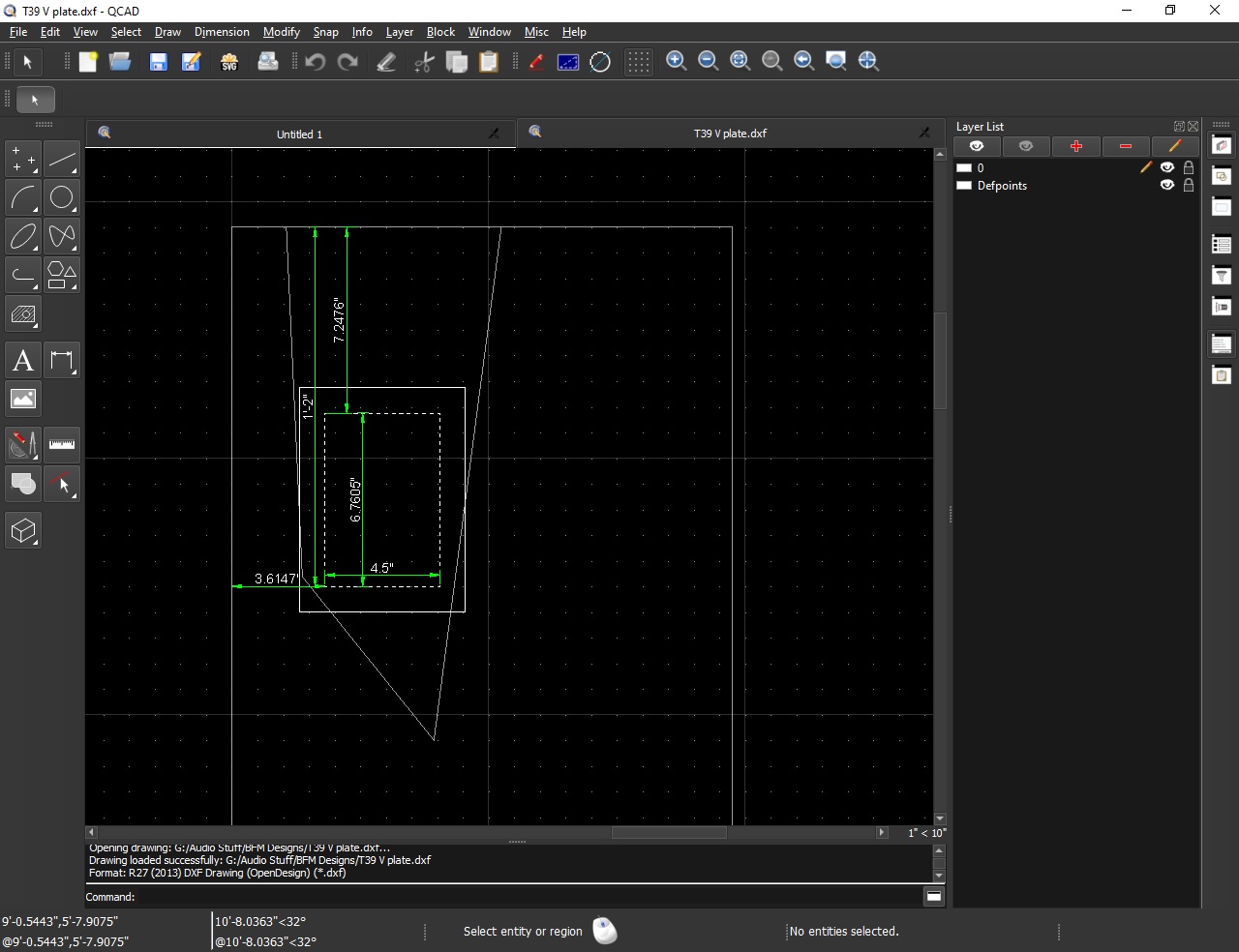Viewport: 1239px width, 952px height.
Task: Choose the Text tool
Action: click(23, 361)
